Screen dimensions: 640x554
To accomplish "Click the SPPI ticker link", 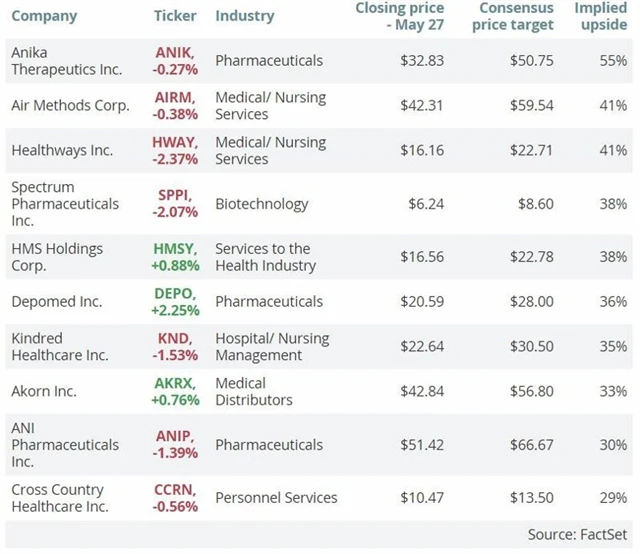I will click(177, 187).
